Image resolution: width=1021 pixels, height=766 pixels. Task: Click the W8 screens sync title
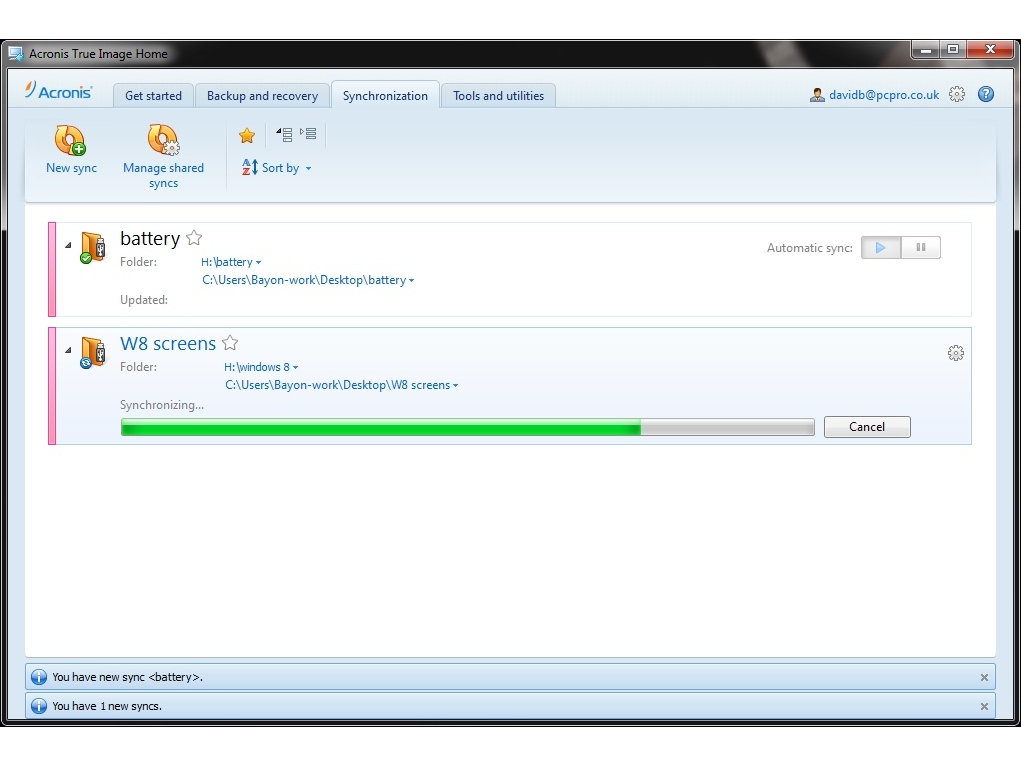click(167, 343)
